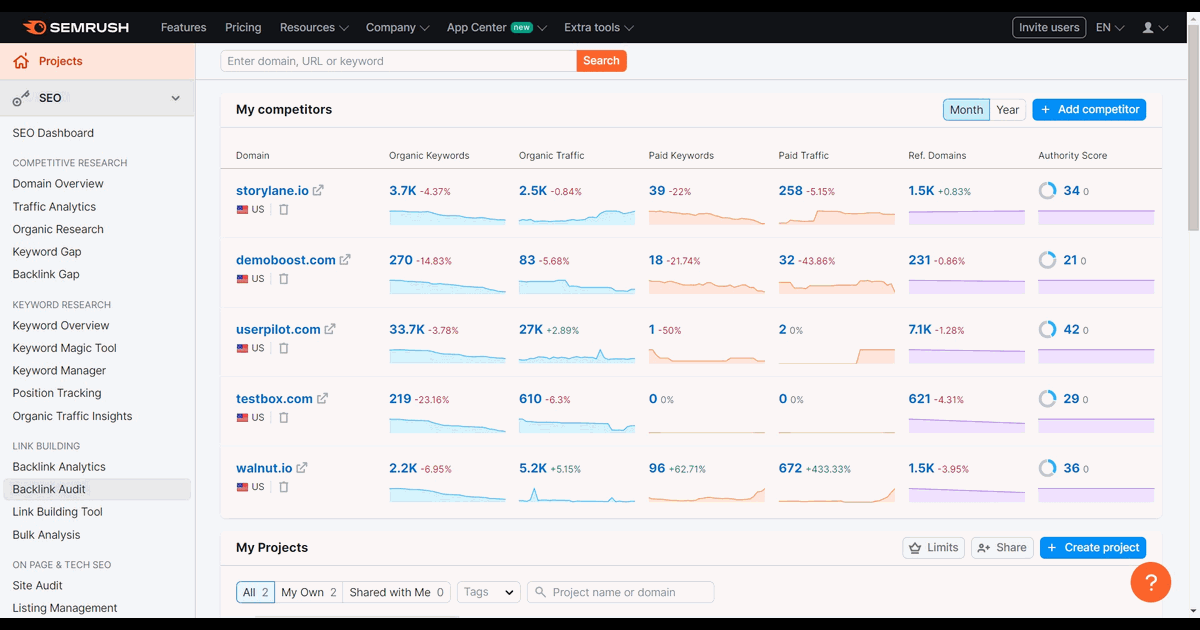The width and height of the screenshot is (1200, 630).
Task: Expand the Extra tools menu
Action: pyautogui.click(x=599, y=28)
